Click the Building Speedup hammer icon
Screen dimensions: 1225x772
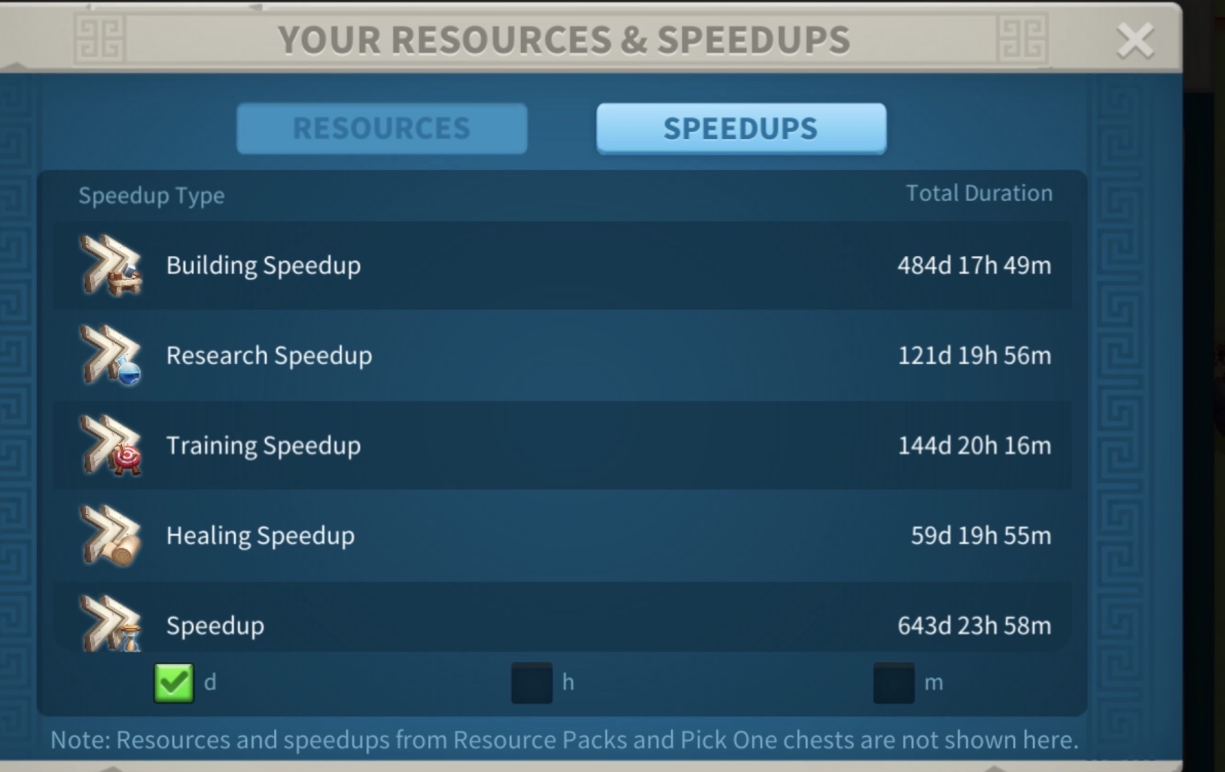111,266
